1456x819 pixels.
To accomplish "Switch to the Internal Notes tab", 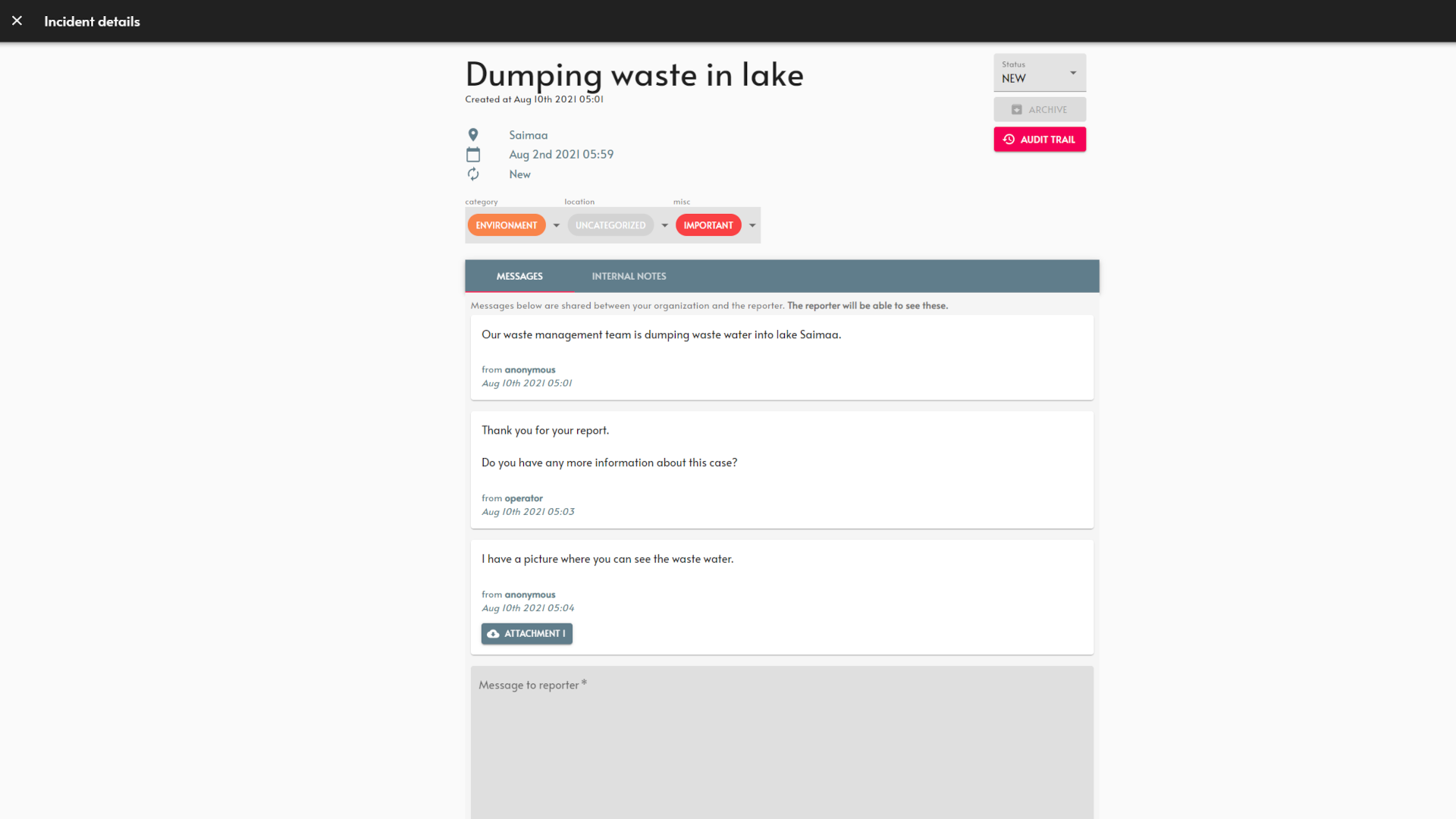I will [x=629, y=276].
